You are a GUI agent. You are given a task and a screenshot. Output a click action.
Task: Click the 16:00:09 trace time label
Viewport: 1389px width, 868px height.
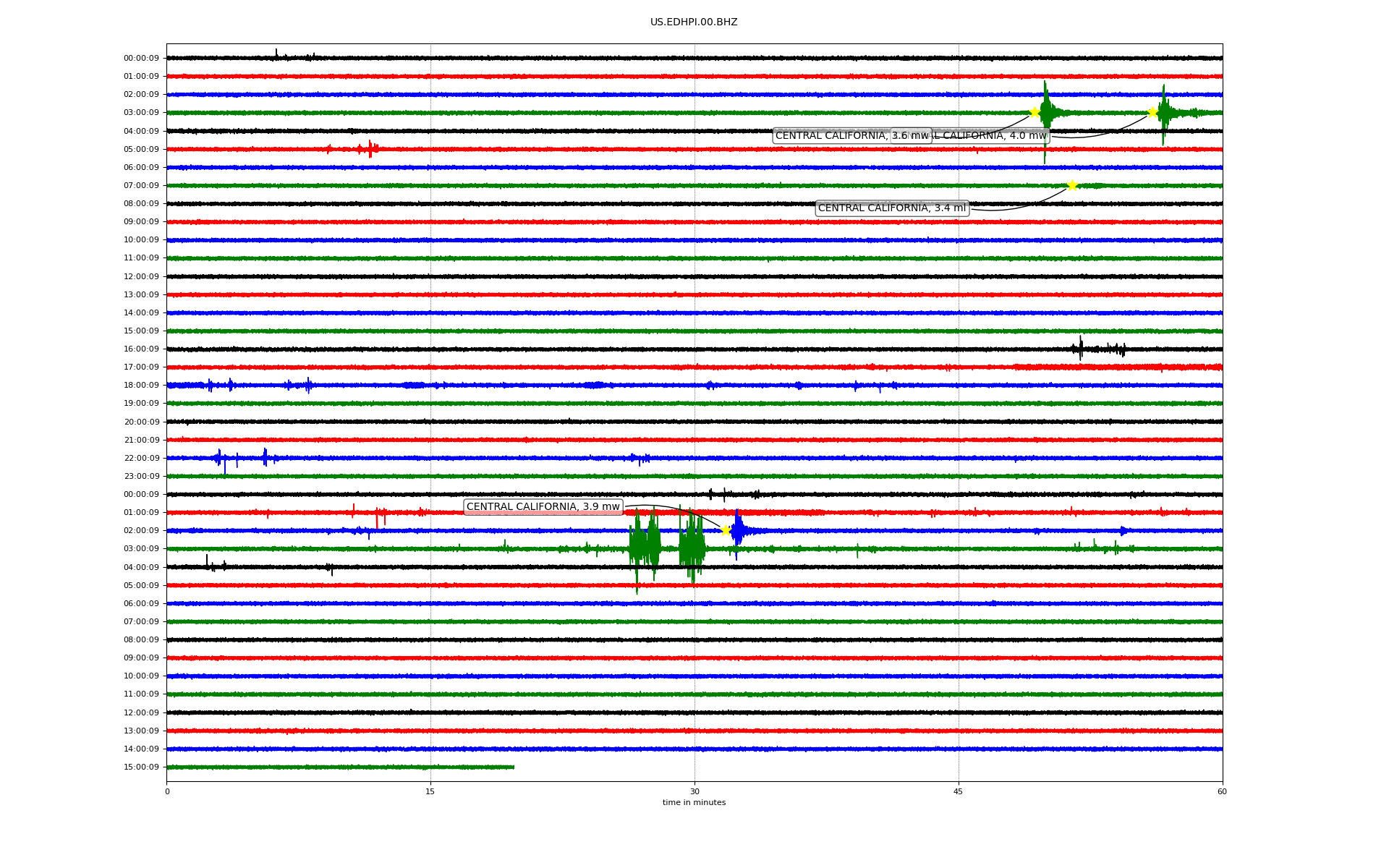coord(141,349)
